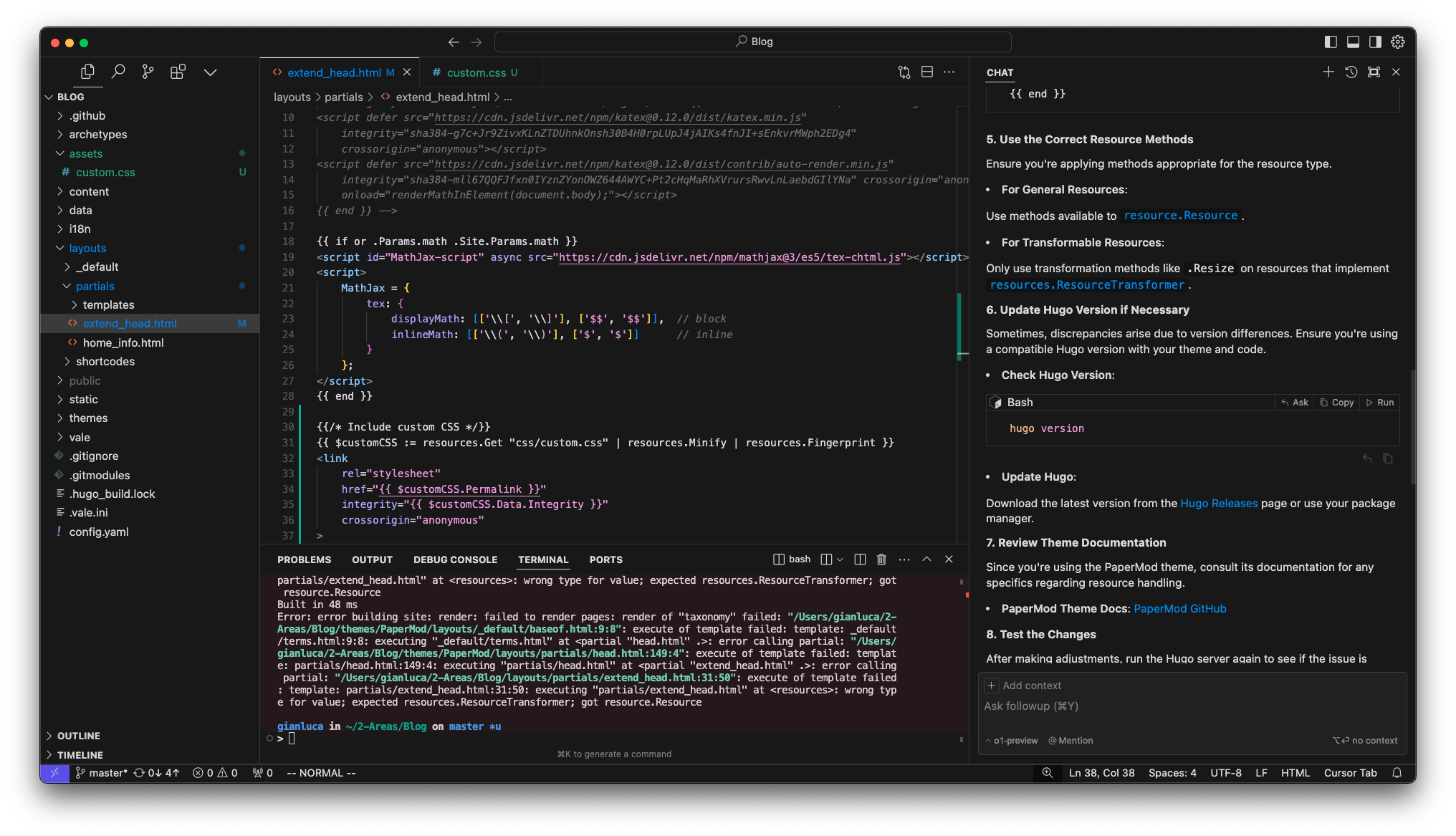This screenshot has width=1456, height=836.
Task: Close the chat panel
Action: (1396, 72)
